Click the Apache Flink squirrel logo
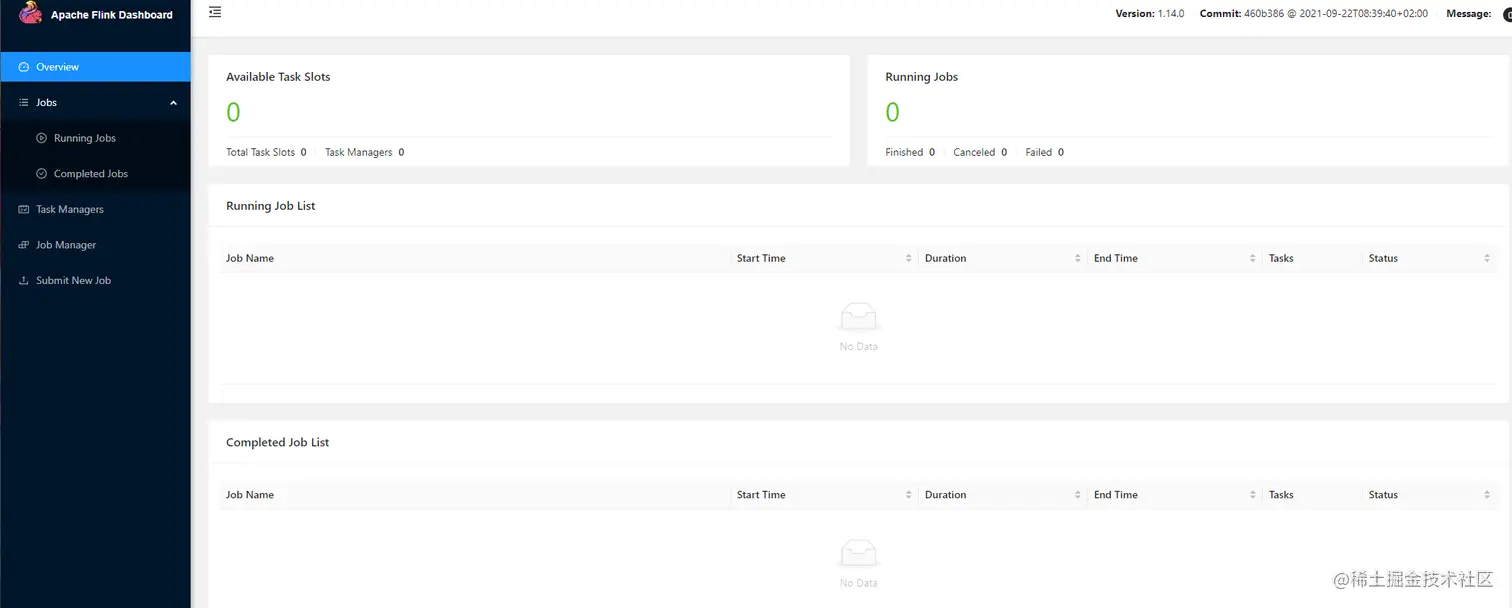This screenshot has width=1512, height=608. pos(30,13)
